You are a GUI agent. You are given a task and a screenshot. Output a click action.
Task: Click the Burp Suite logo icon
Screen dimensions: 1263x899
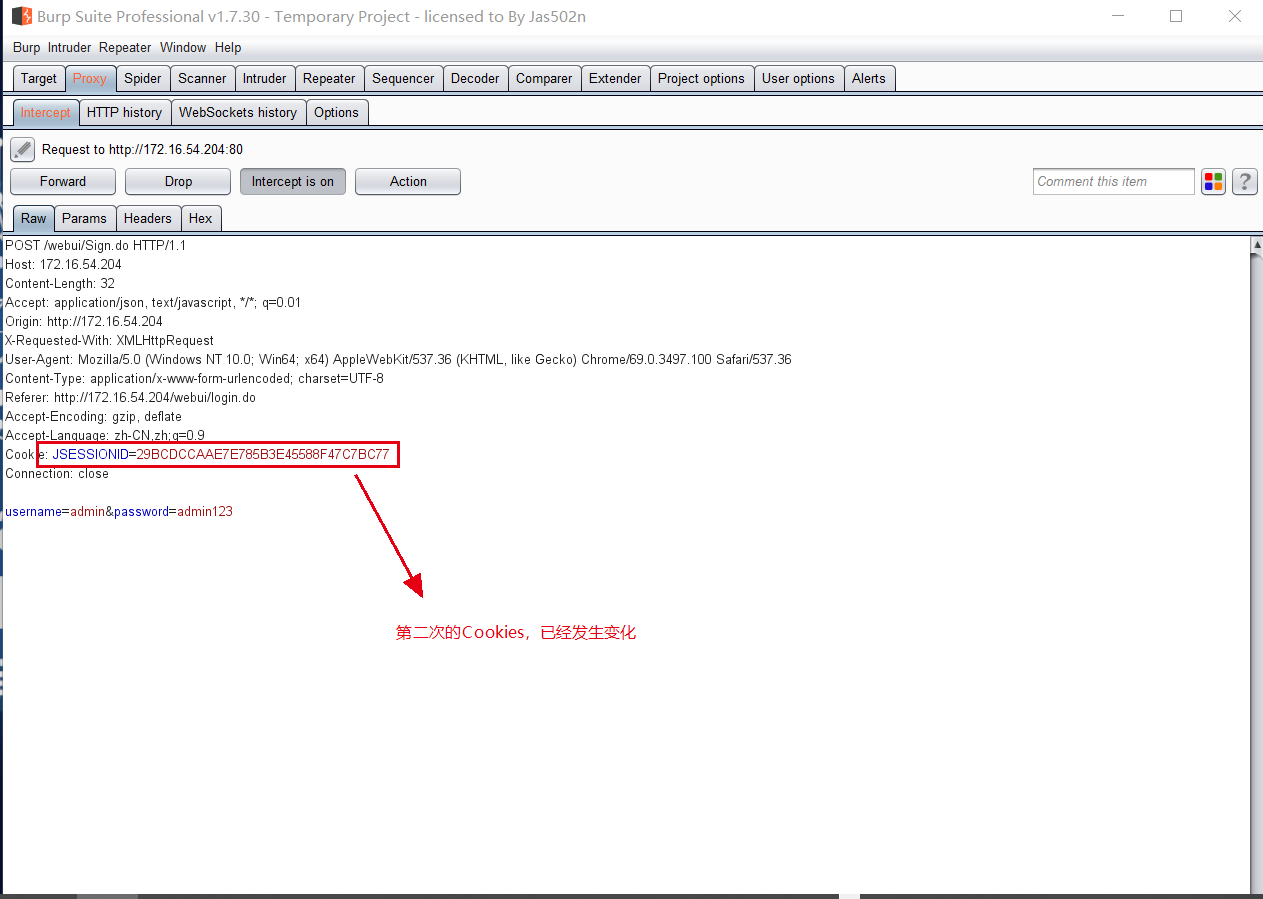point(22,16)
